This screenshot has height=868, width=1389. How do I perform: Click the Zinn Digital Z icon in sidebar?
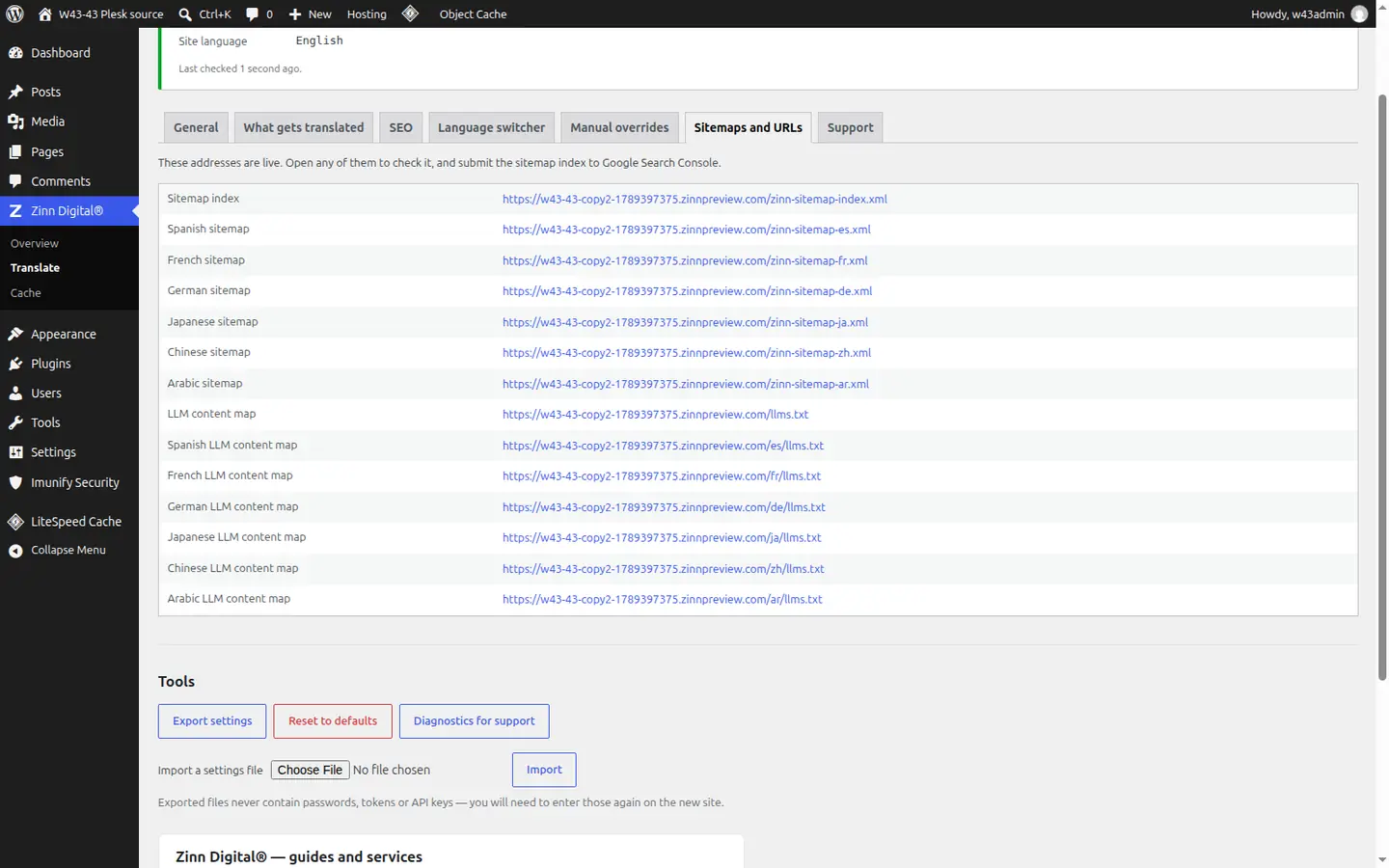click(15, 210)
